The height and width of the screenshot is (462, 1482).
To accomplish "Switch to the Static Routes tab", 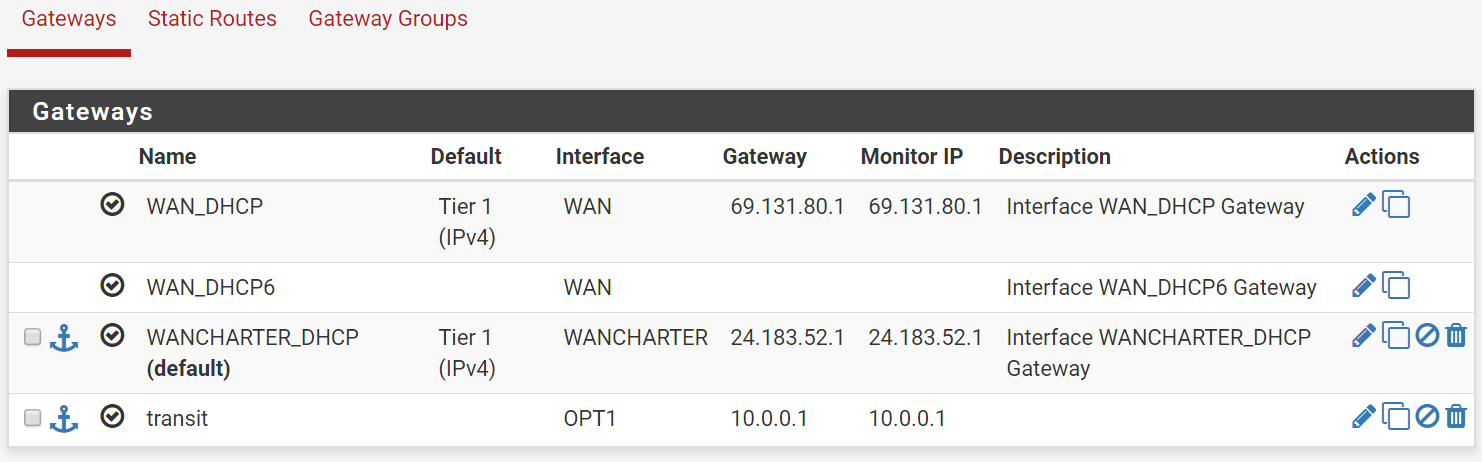I will click(212, 19).
